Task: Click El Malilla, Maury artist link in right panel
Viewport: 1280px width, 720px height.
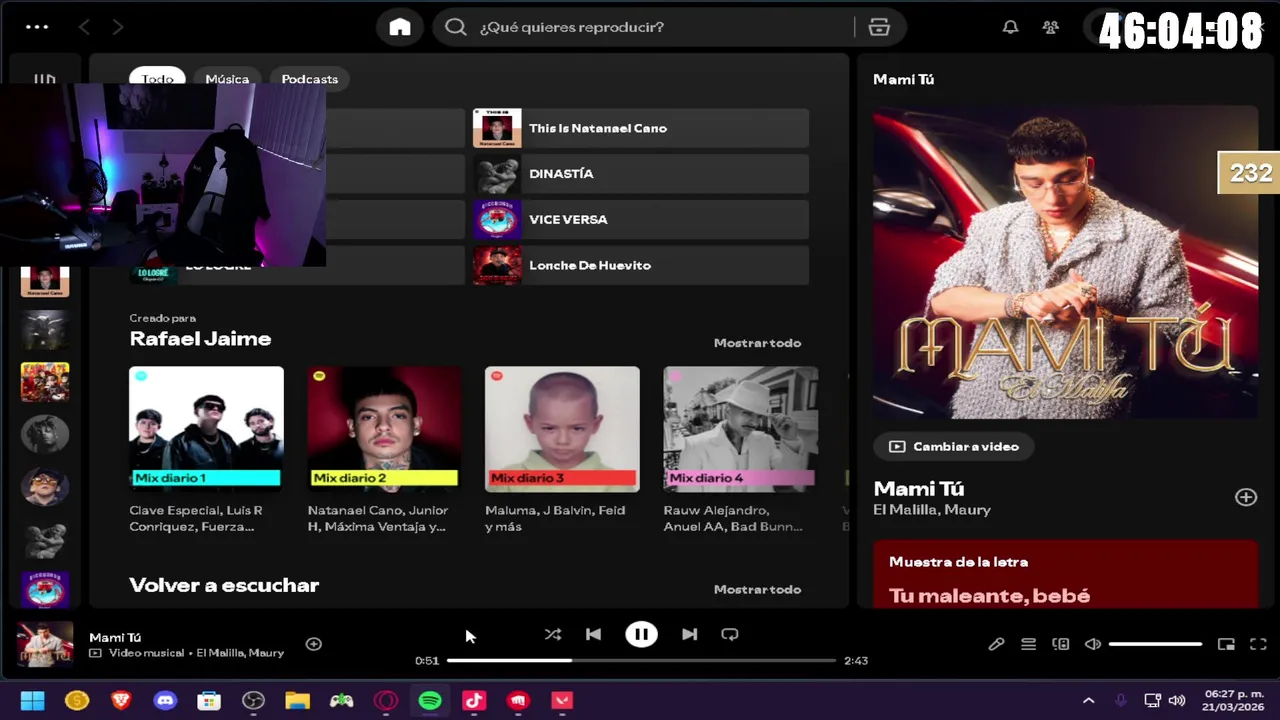Action: tap(932, 510)
